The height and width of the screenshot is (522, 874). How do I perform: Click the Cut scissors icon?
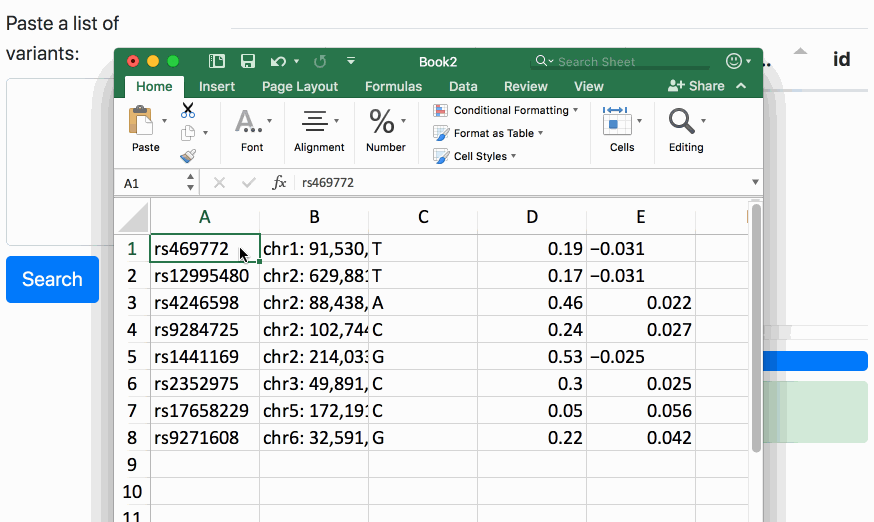click(x=188, y=111)
